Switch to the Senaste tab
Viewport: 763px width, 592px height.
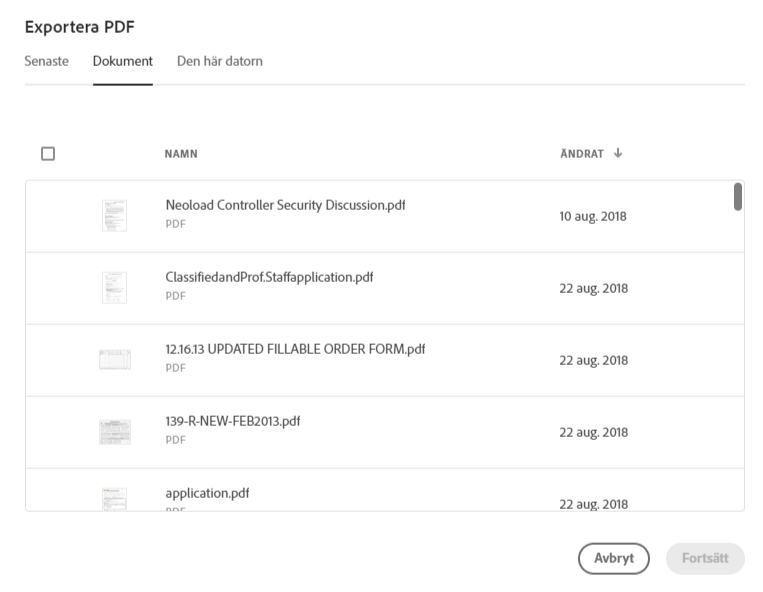click(47, 61)
